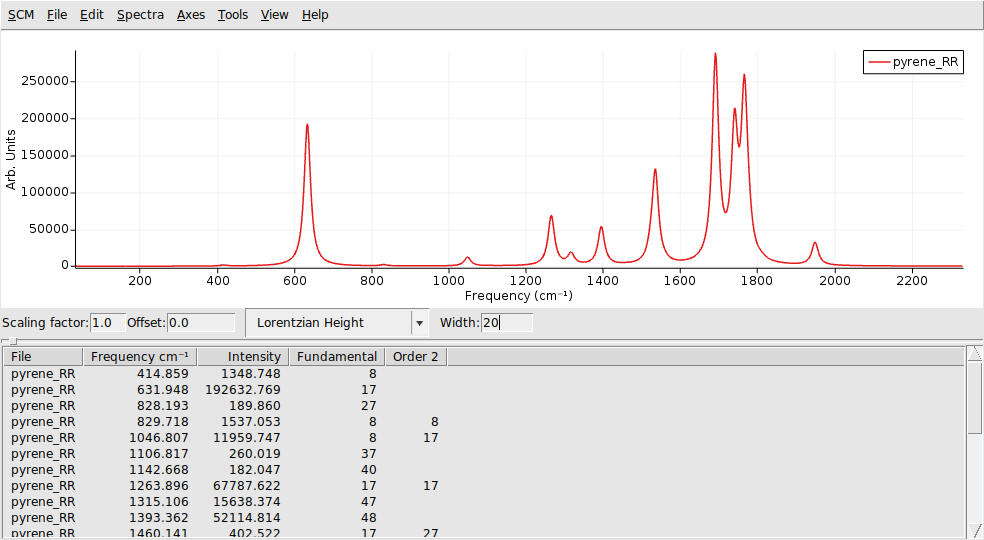Image resolution: width=984 pixels, height=540 pixels.
Task: Open the Tools menu
Action: (233, 15)
